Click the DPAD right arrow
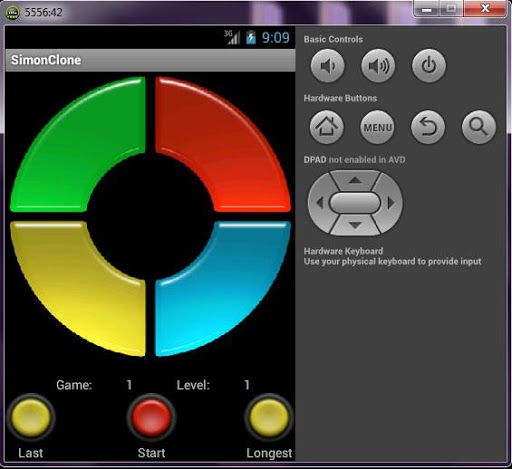 pos(391,203)
